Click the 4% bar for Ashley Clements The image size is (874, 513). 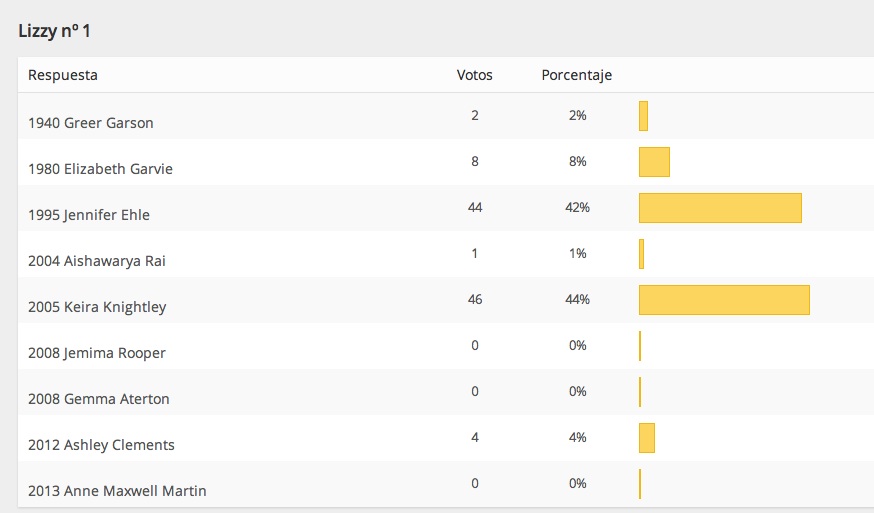click(647, 438)
